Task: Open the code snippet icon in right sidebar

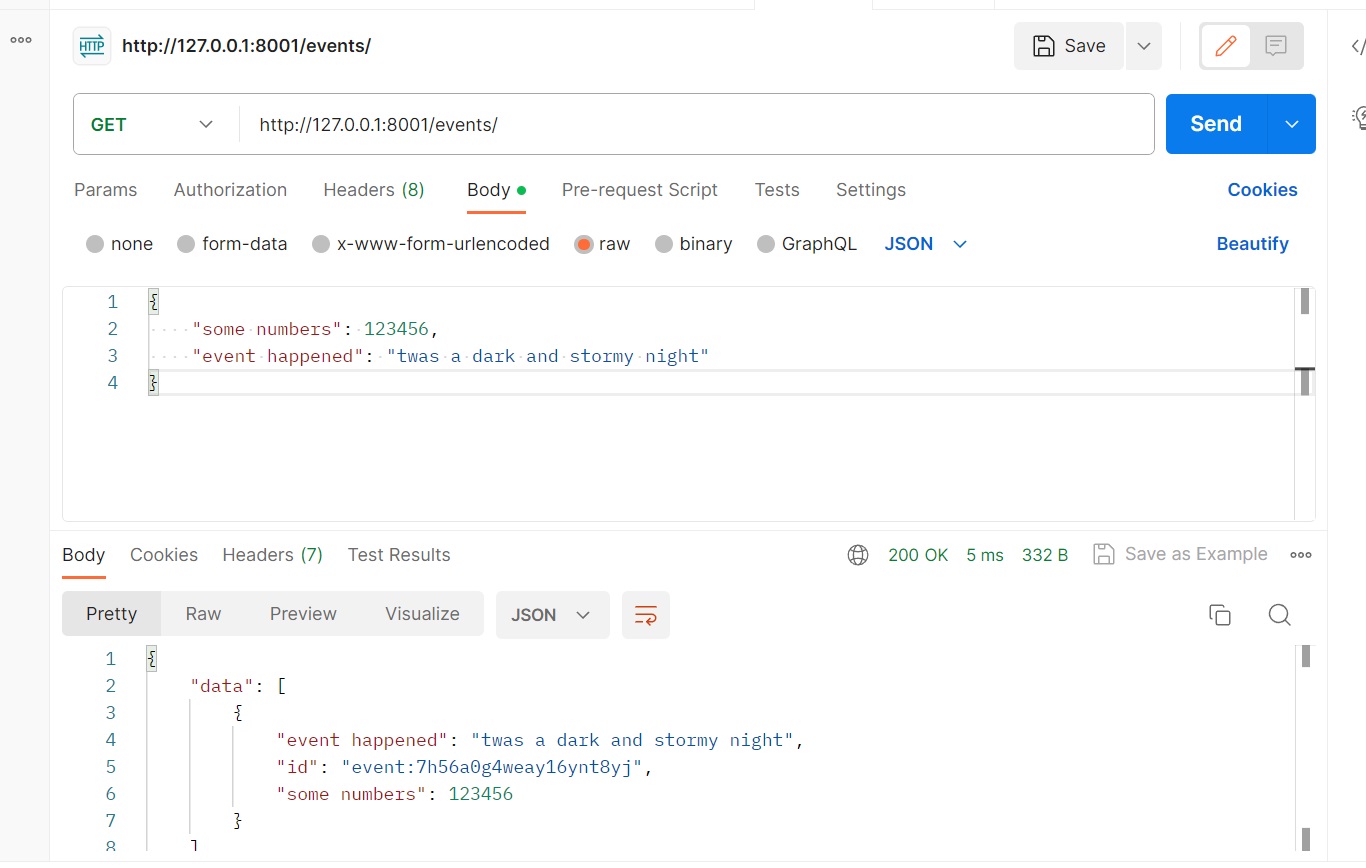Action: coord(1358,46)
